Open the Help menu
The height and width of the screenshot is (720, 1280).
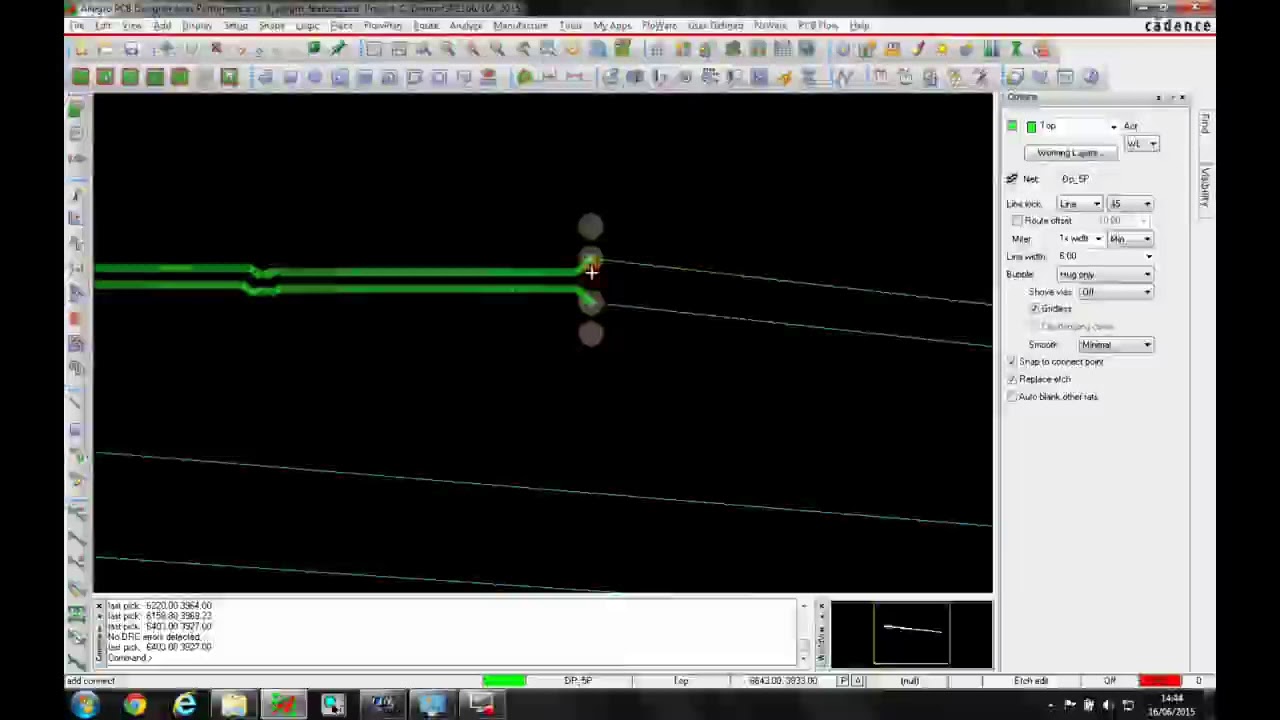point(859,25)
